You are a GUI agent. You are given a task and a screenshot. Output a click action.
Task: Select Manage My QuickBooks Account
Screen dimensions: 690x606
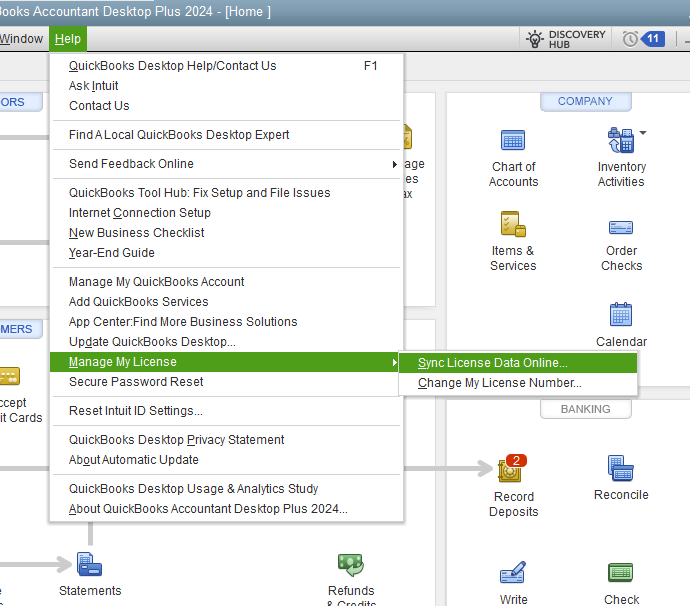pyautogui.click(x=226, y=282)
